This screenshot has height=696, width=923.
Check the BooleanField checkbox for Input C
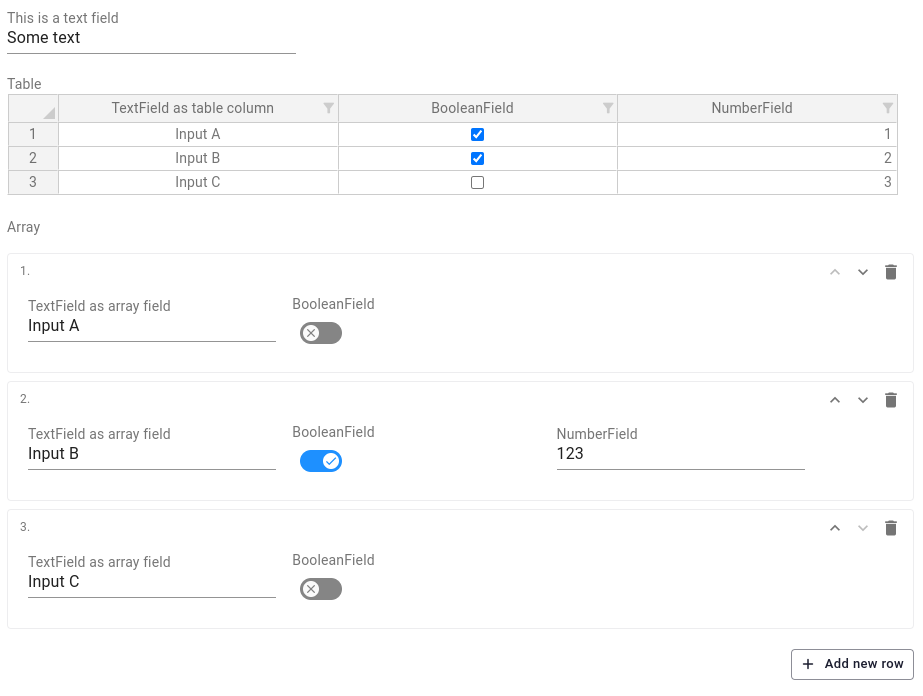pyautogui.click(x=477, y=182)
